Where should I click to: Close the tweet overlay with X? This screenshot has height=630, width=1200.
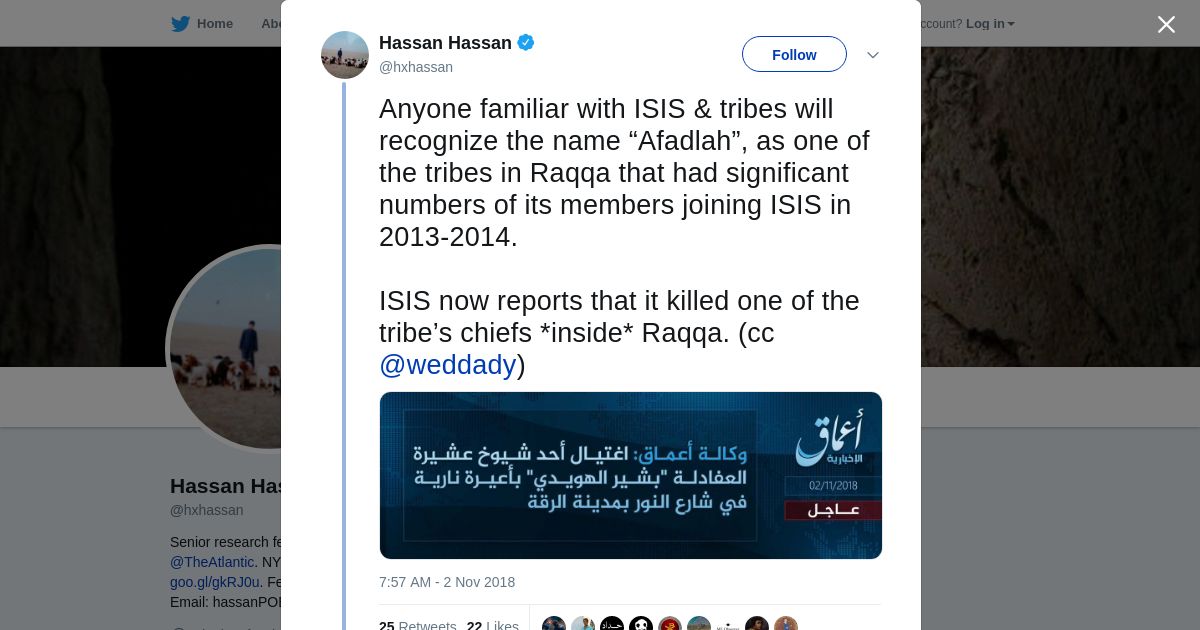pos(1166,25)
